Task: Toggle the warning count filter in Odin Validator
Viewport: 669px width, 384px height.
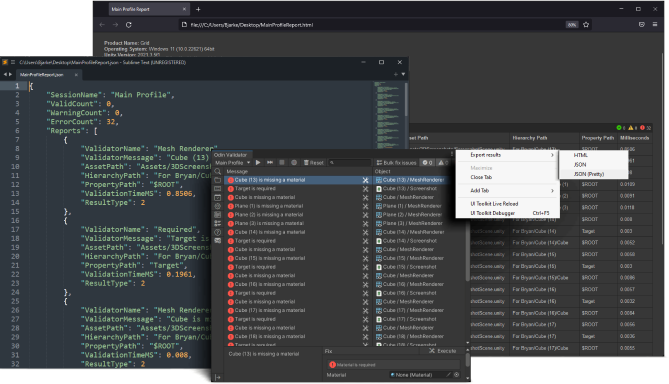Action: click(x=443, y=163)
